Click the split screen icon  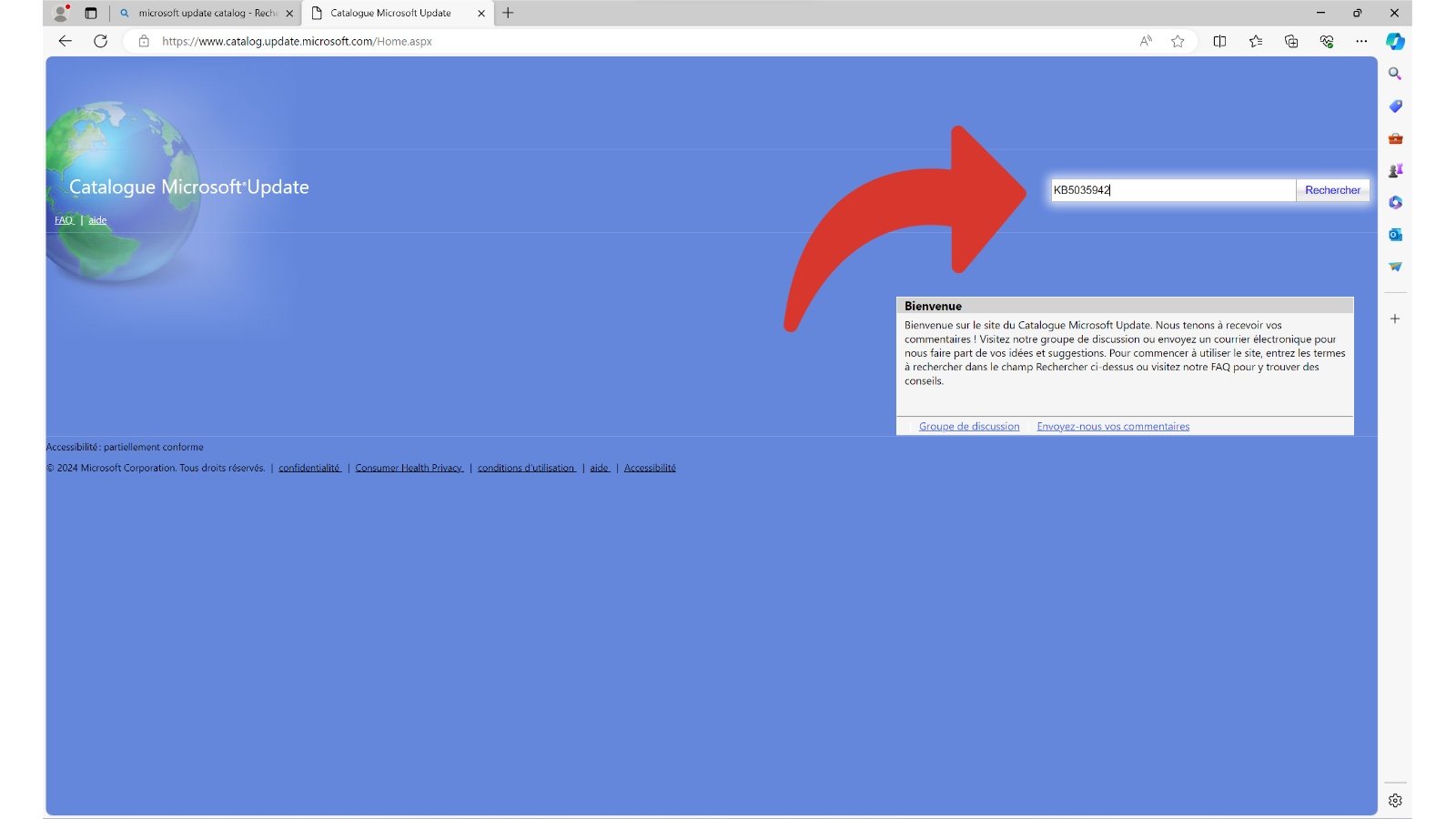click(x=1219, y=41)
